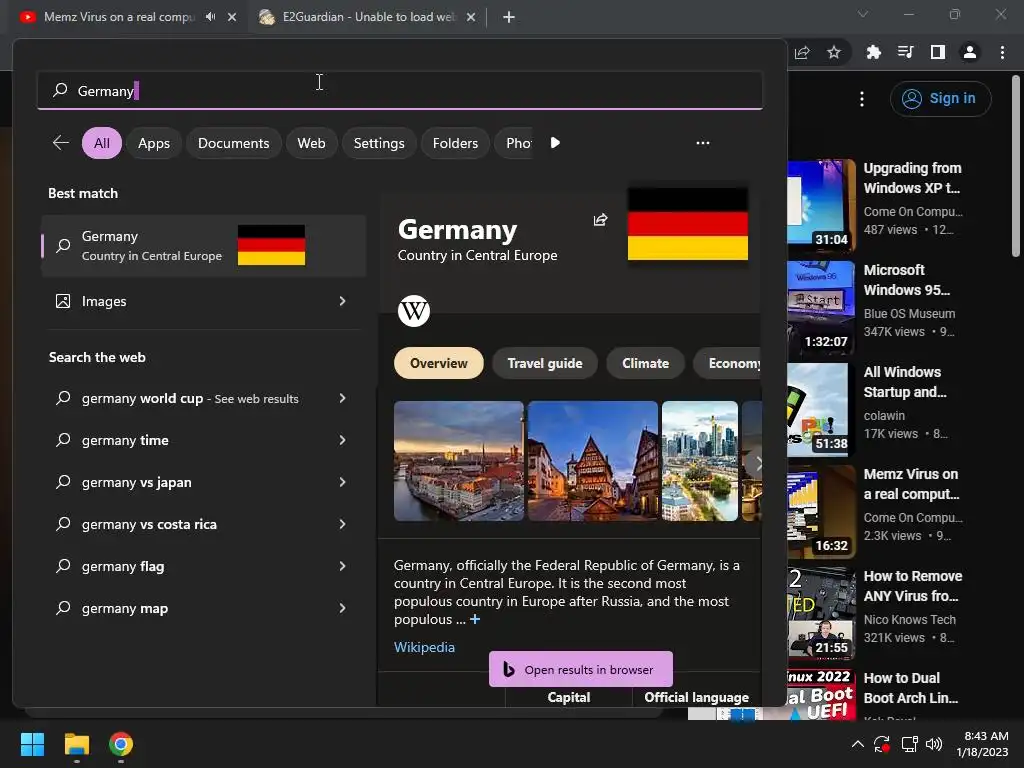Click the sync update tray icon
The image size is (1024, 768).
882,744
